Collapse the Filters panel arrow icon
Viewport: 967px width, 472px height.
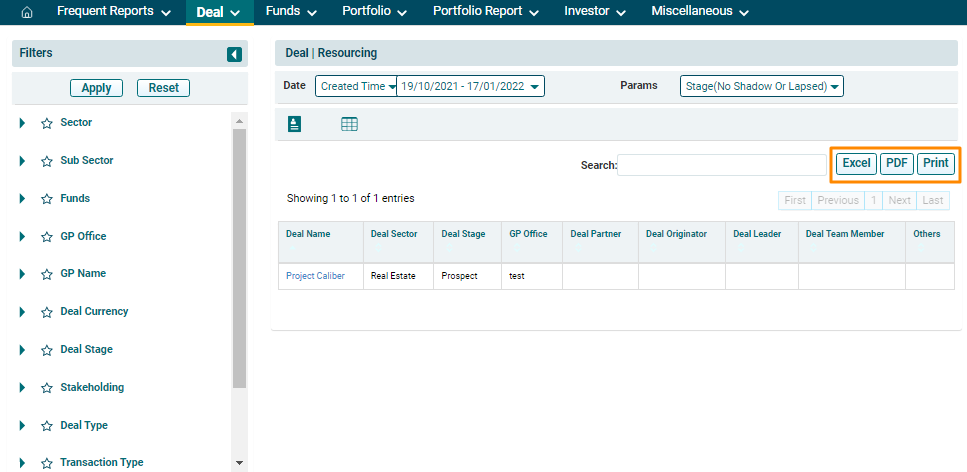click(234, 54)
